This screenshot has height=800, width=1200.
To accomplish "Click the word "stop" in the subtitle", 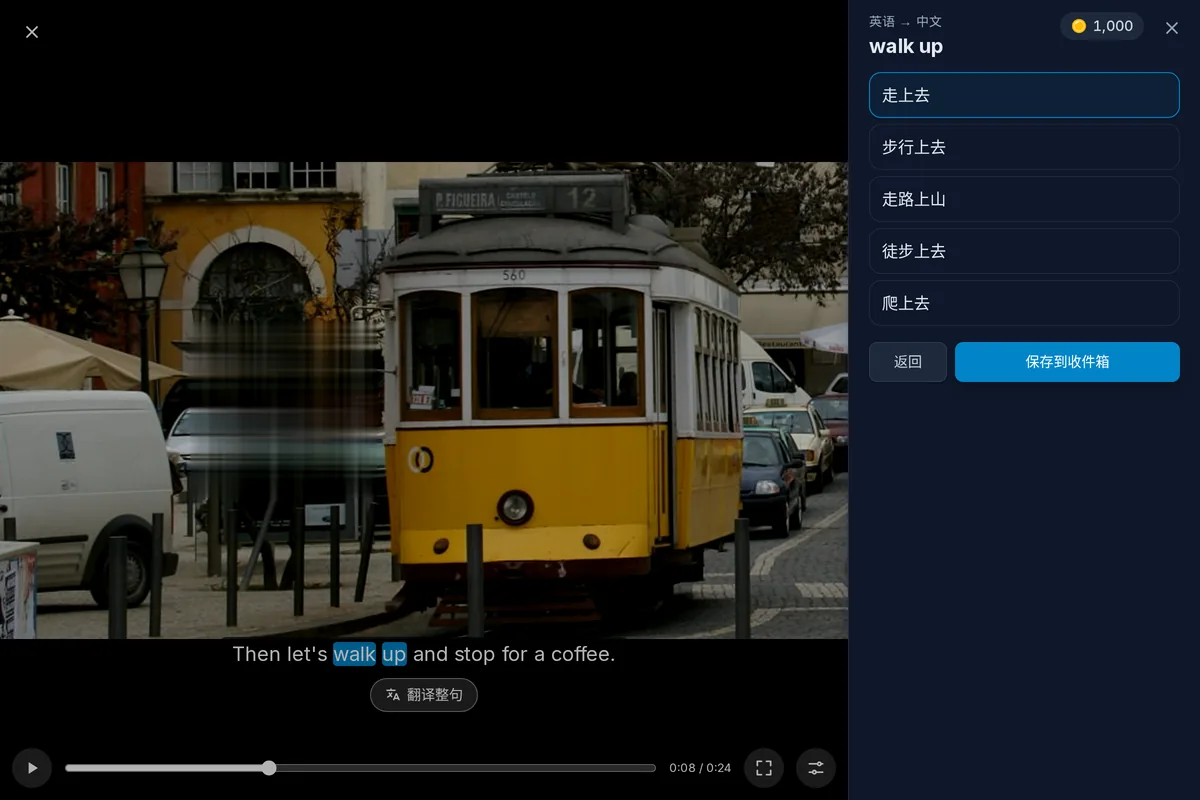I will (x=475, y=654).
